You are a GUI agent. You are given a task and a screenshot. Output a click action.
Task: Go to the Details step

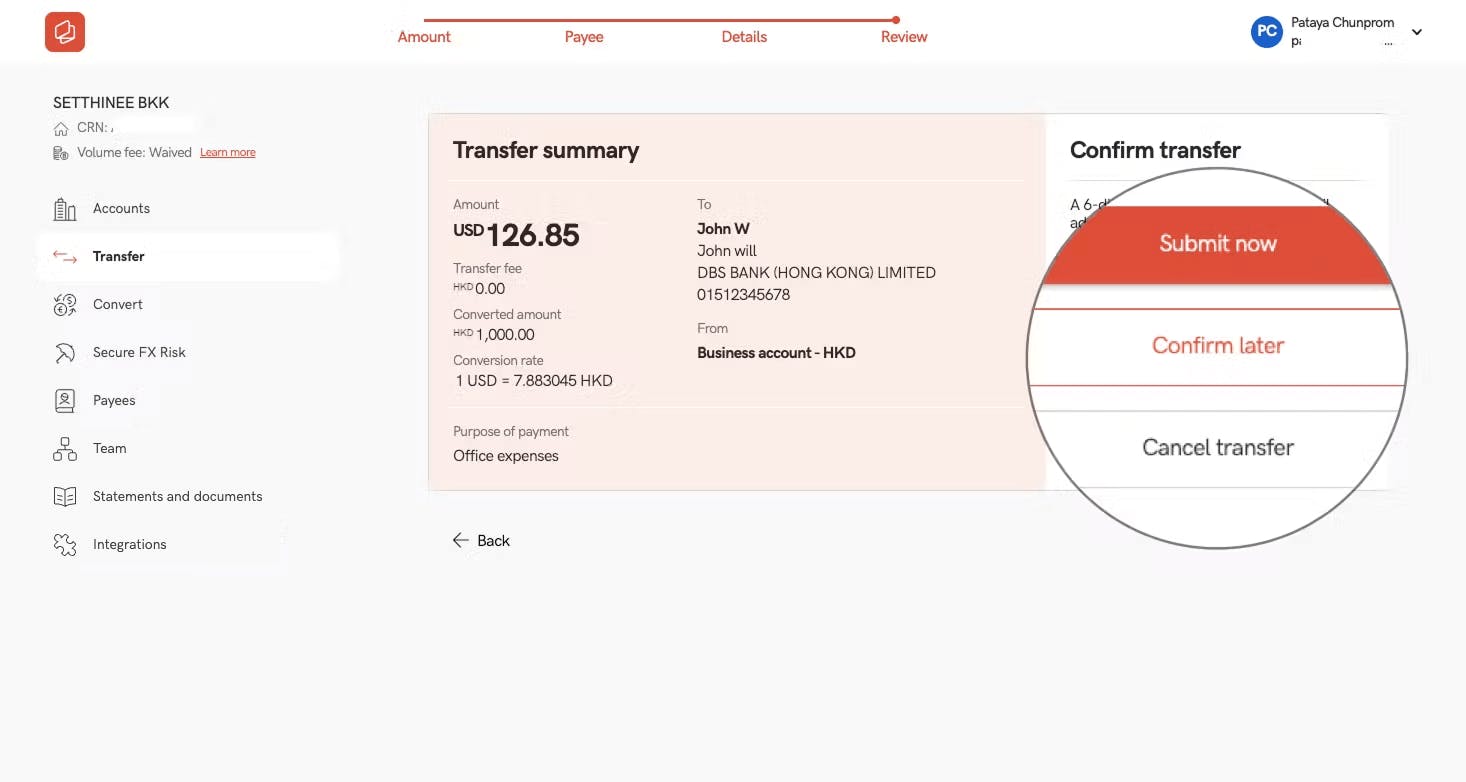click(x=744, y=37)
